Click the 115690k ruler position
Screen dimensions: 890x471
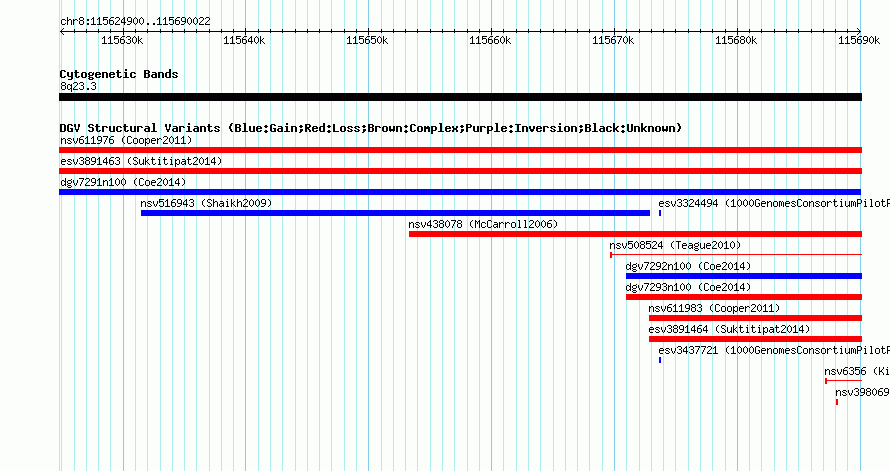[x=859, y=40]
